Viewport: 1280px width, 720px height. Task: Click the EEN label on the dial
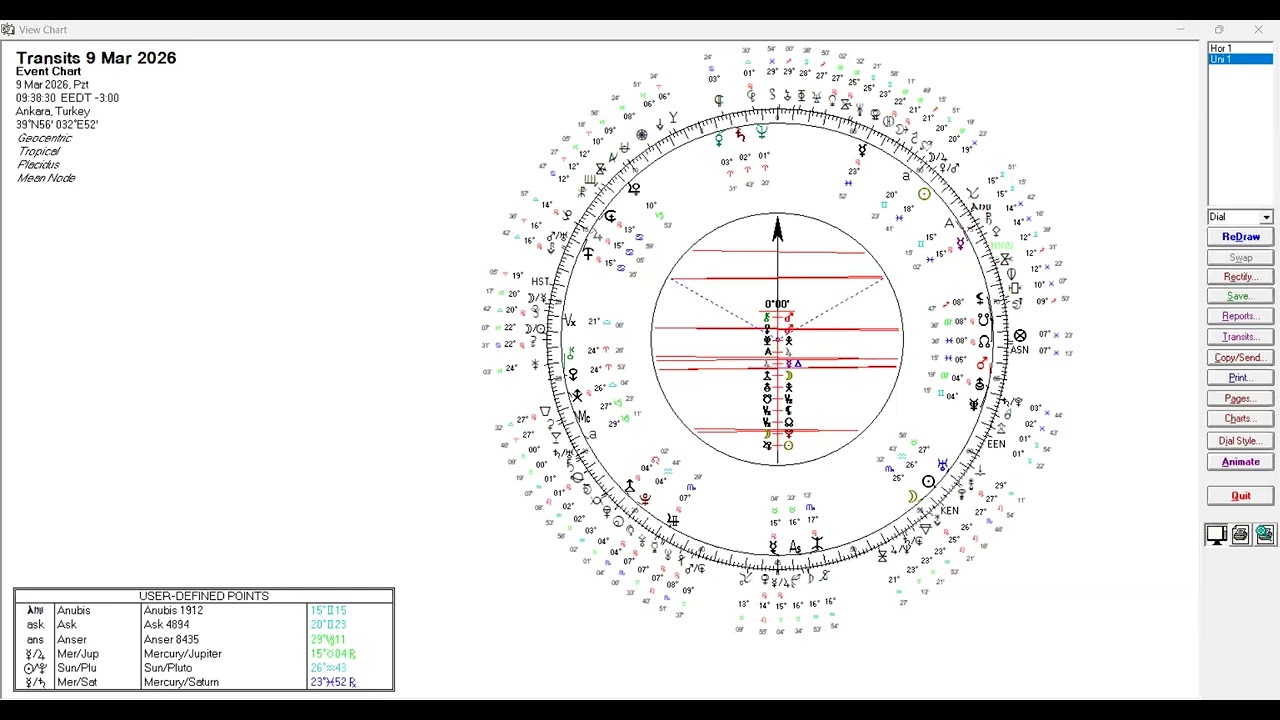(x=996, y=444)
